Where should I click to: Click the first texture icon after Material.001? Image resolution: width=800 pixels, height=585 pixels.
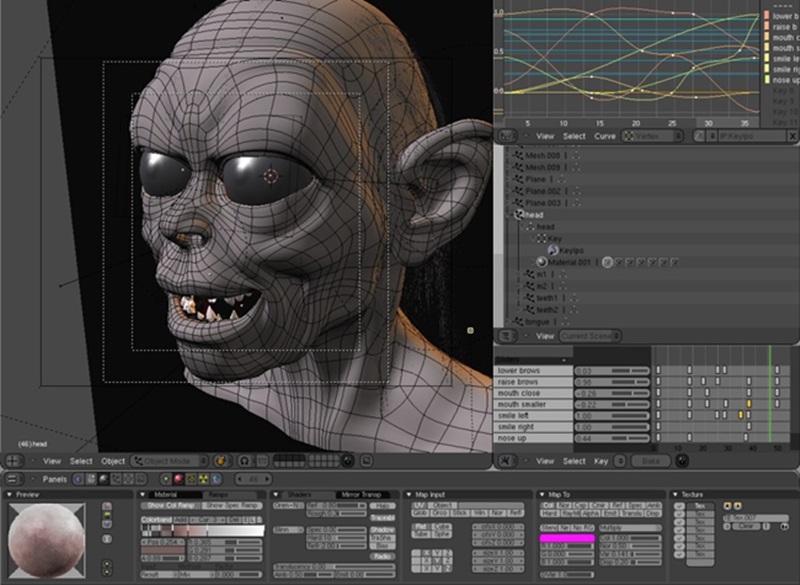[607, 262]
